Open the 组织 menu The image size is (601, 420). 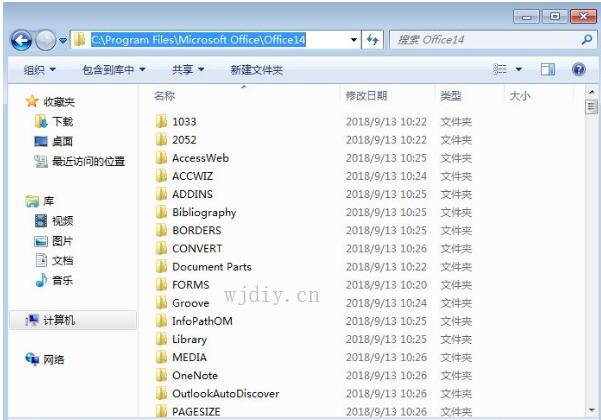pos(40,70)
